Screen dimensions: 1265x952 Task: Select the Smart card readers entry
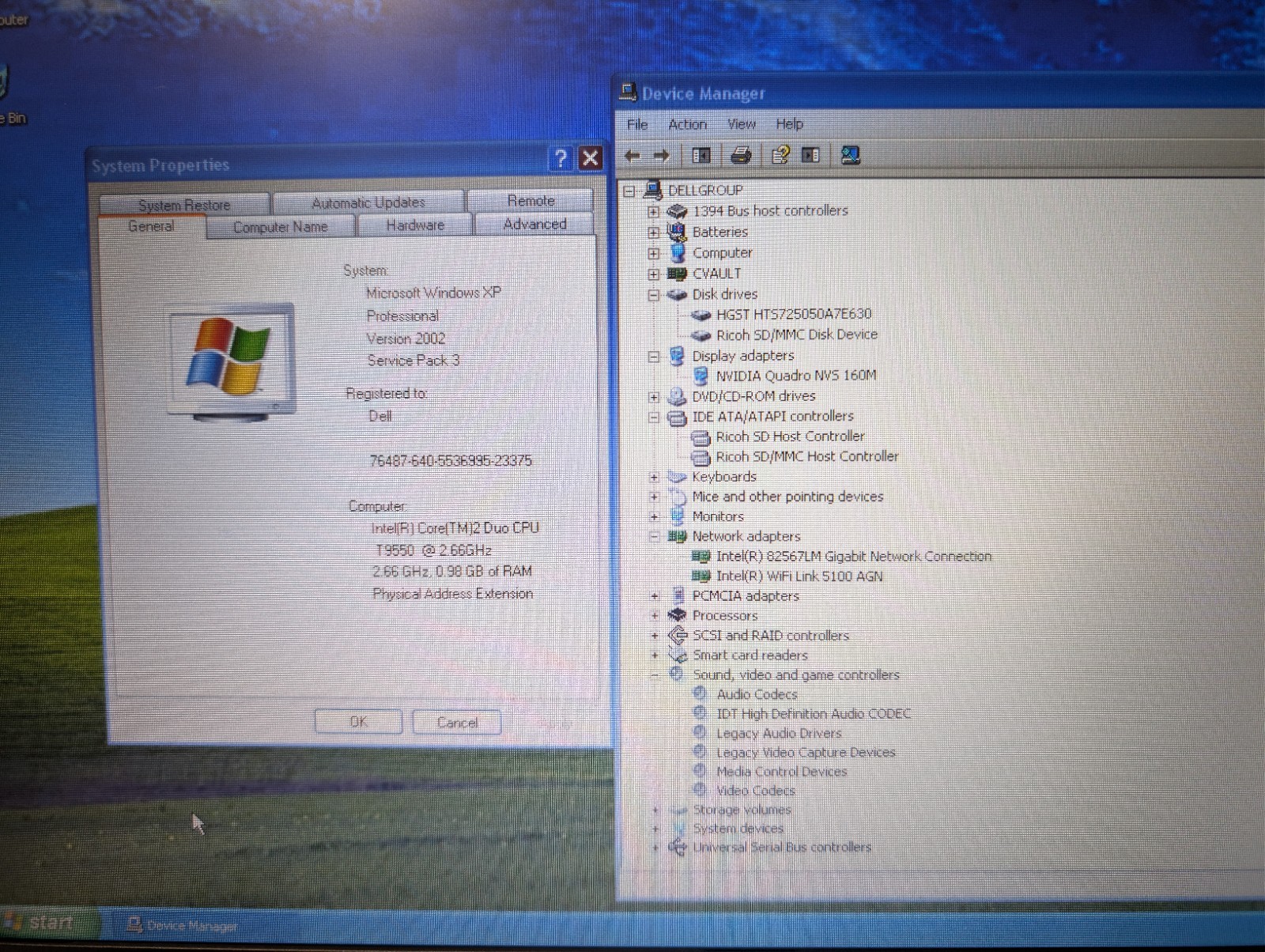tap(750, 655)
